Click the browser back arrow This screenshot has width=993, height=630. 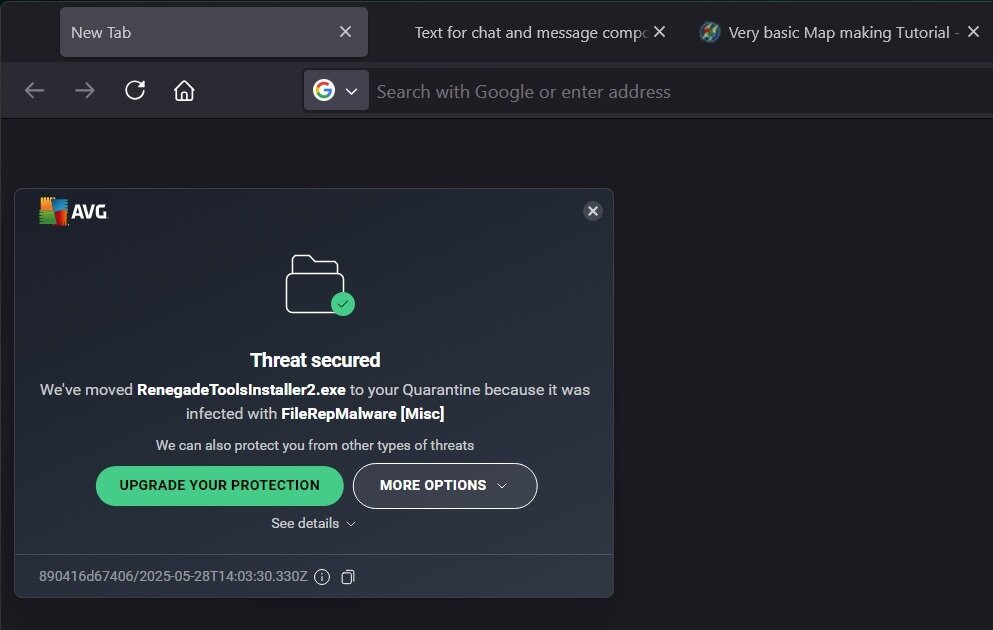[35, 91]
